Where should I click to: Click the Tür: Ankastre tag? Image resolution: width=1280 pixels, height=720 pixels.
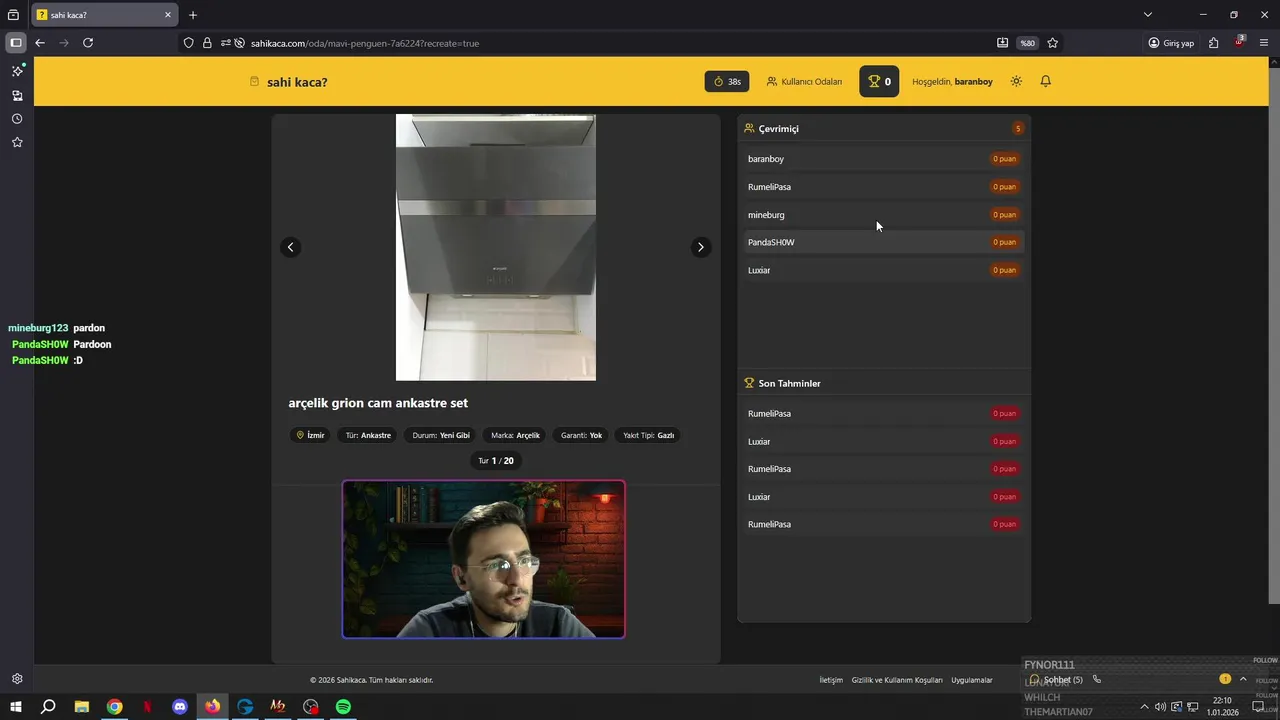[368, 435]
